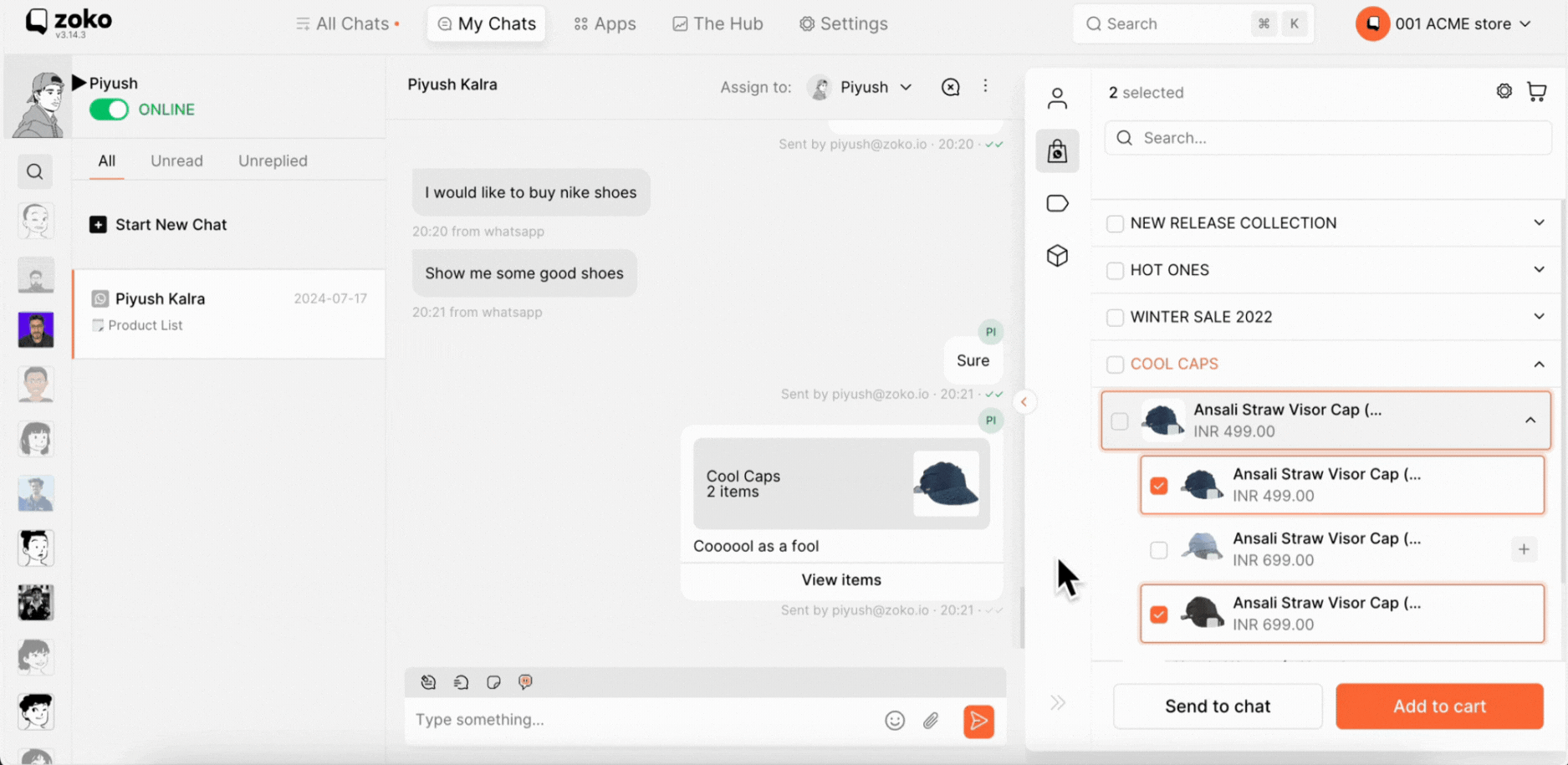The width and height of the screenshot is (1568, 765).
Task: Click the search icon in left sidebar
Action: 34,171
